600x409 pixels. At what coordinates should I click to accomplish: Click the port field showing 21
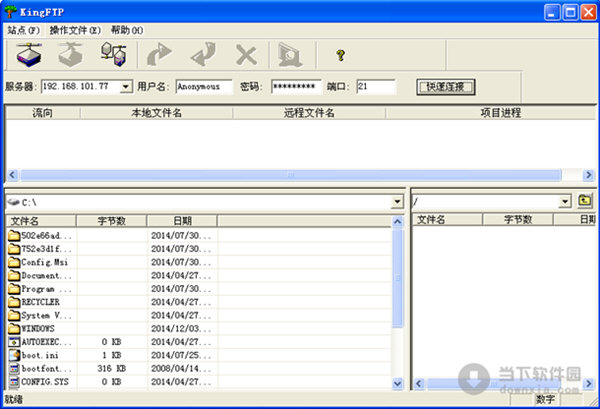tap(376, 86)
